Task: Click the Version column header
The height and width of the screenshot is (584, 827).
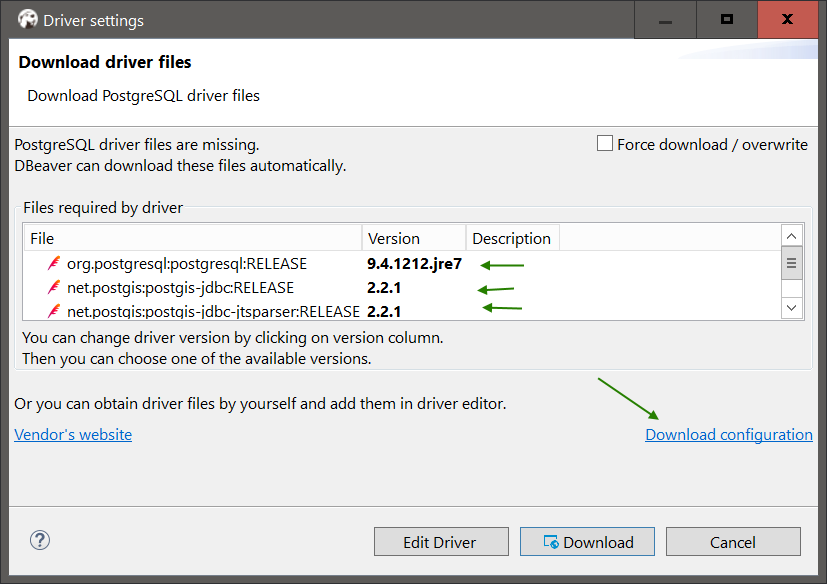Action: coord(414,238)
